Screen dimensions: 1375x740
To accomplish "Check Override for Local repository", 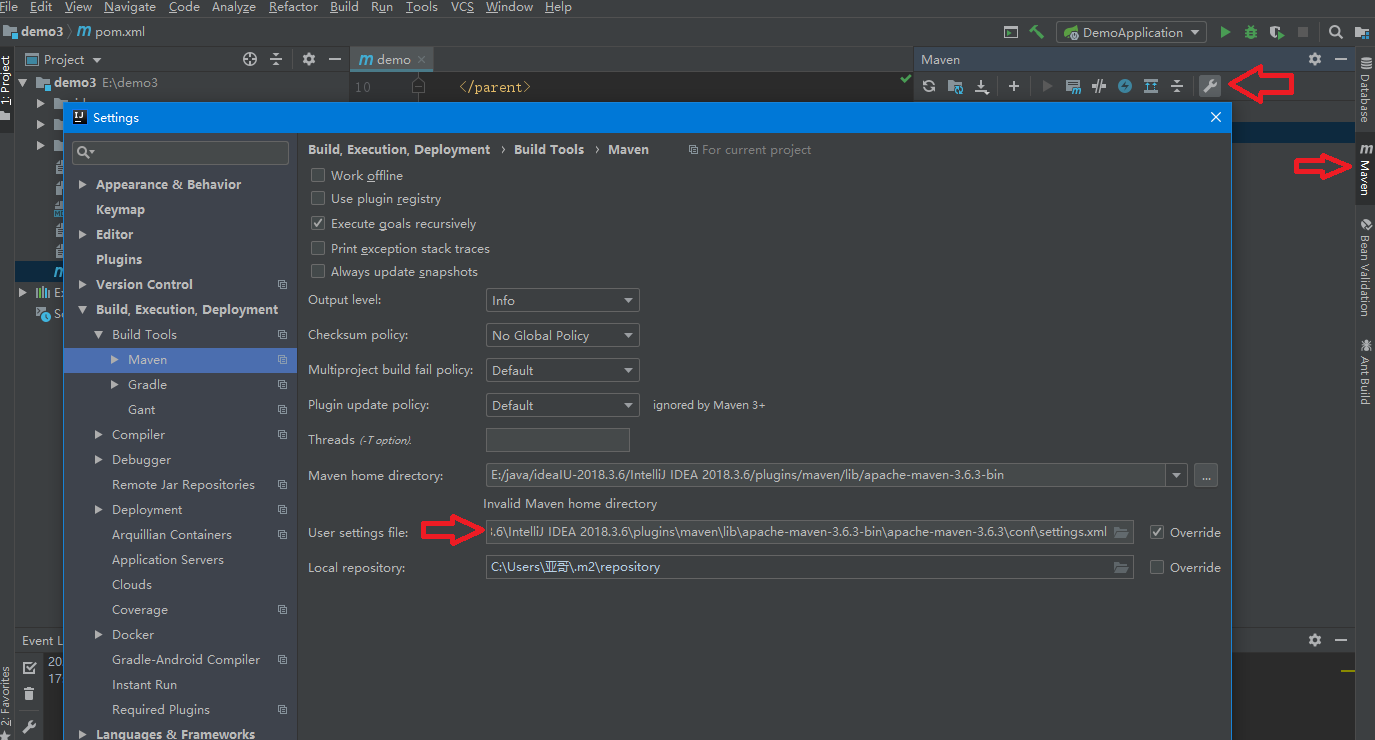I will [x=1157, y=567].
